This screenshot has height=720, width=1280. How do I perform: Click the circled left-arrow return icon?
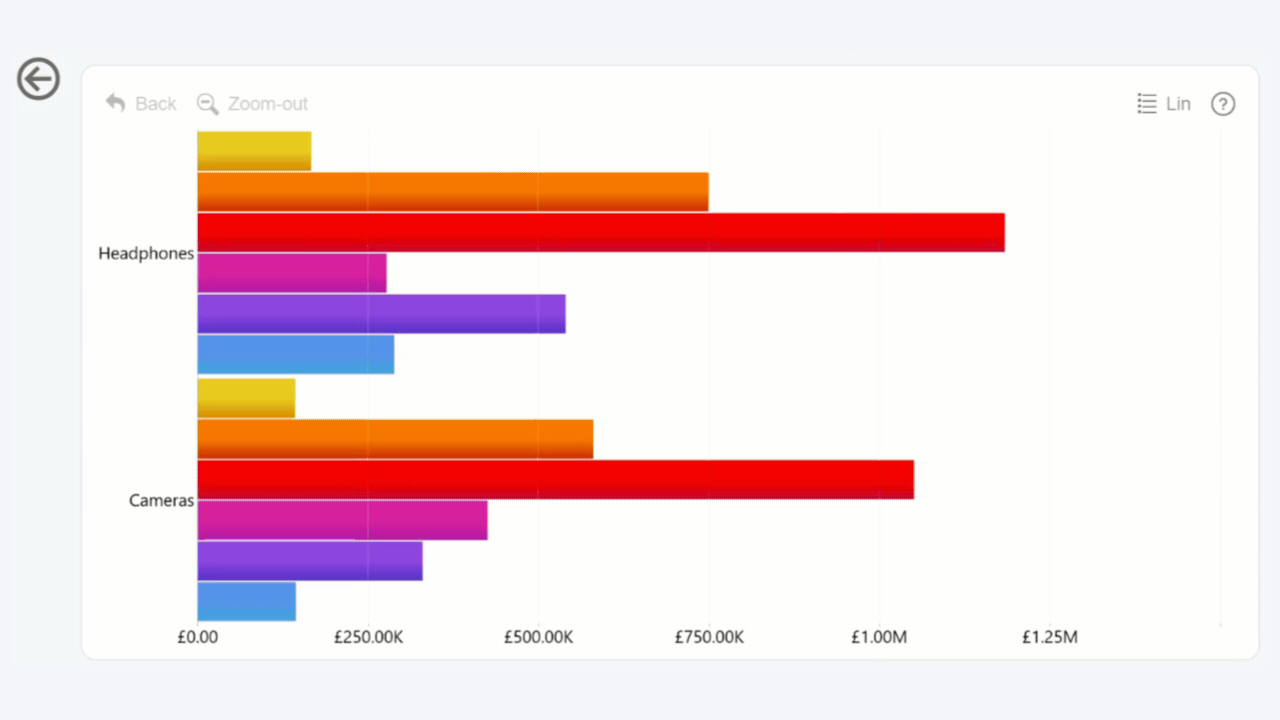coord(39,79)
